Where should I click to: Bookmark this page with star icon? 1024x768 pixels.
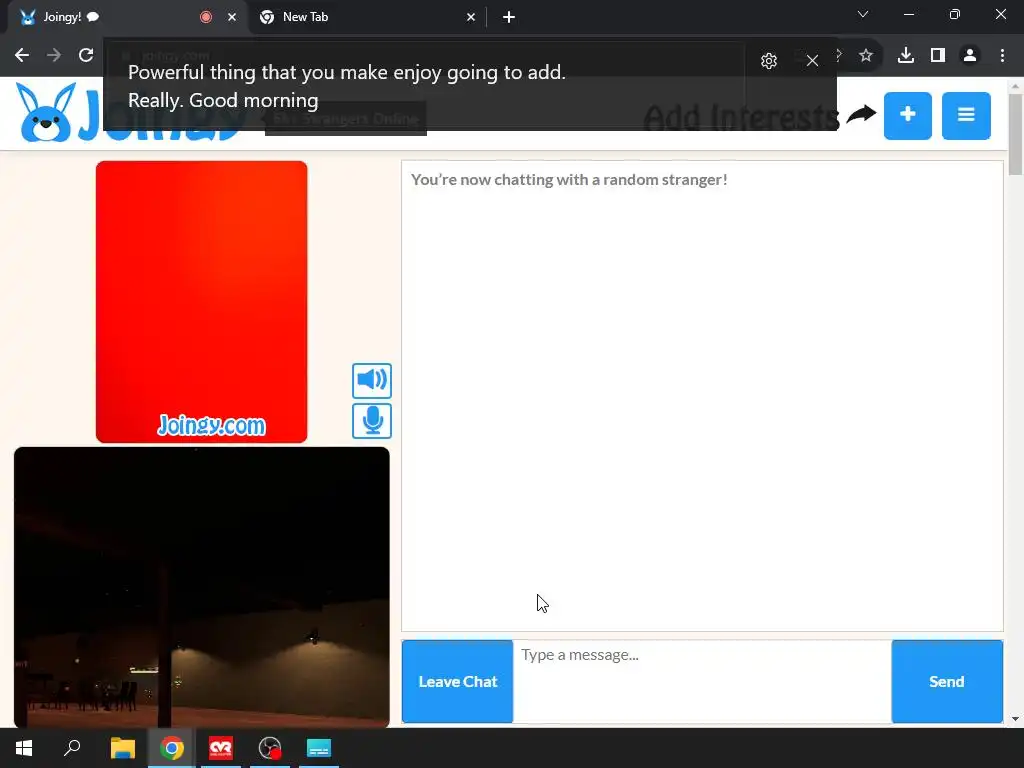[866, 56]
